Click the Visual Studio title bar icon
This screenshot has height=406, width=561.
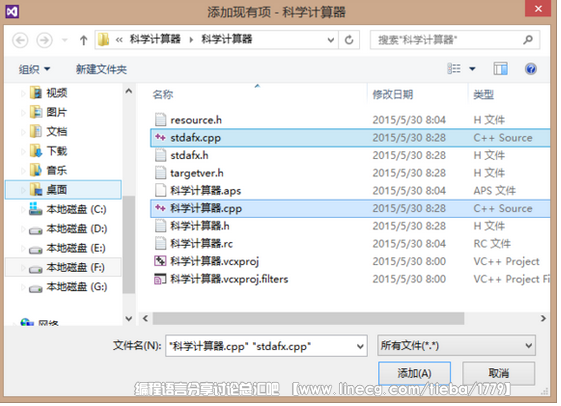click(12, 11)
